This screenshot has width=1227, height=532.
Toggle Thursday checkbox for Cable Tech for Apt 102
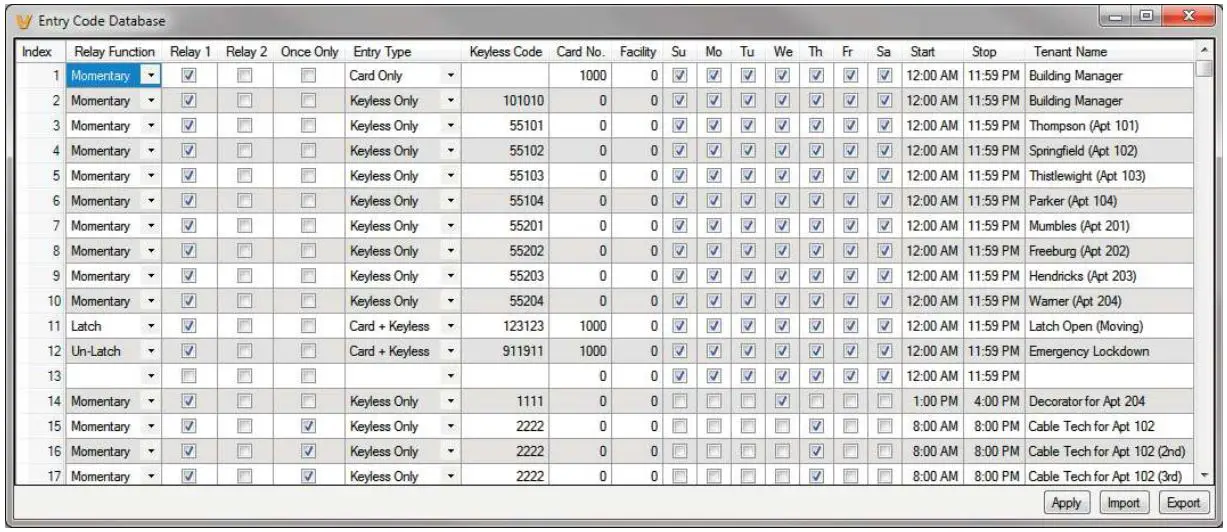[816, 426]
